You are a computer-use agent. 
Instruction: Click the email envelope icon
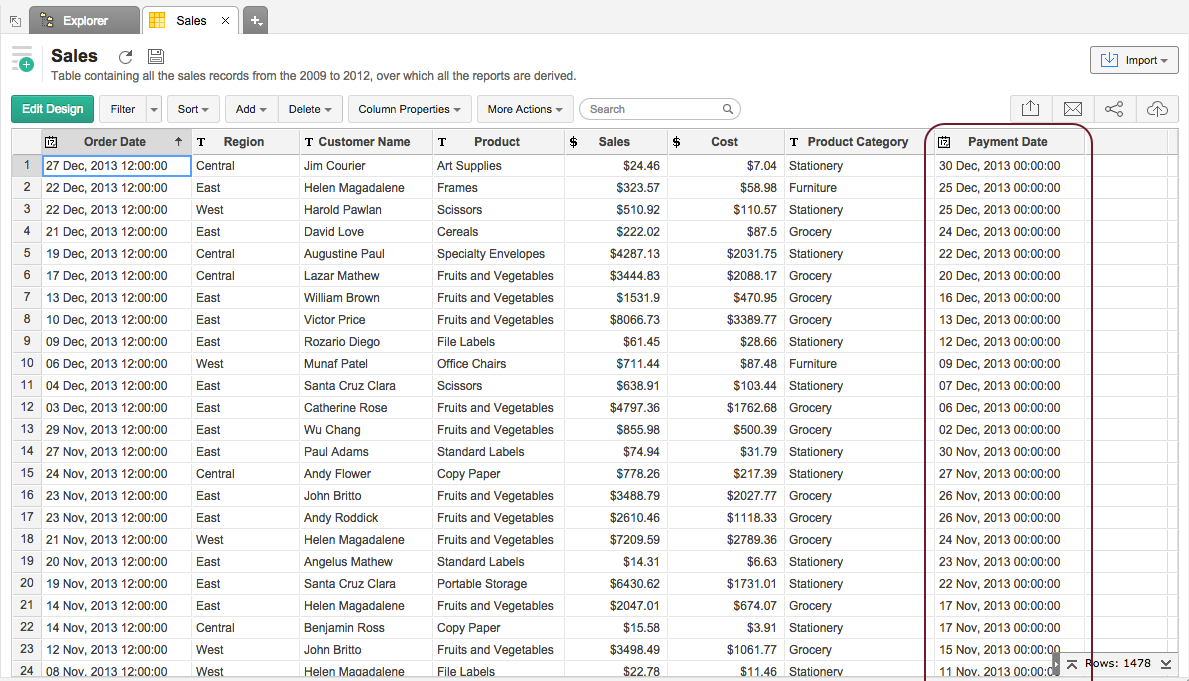click(1072, 109)
